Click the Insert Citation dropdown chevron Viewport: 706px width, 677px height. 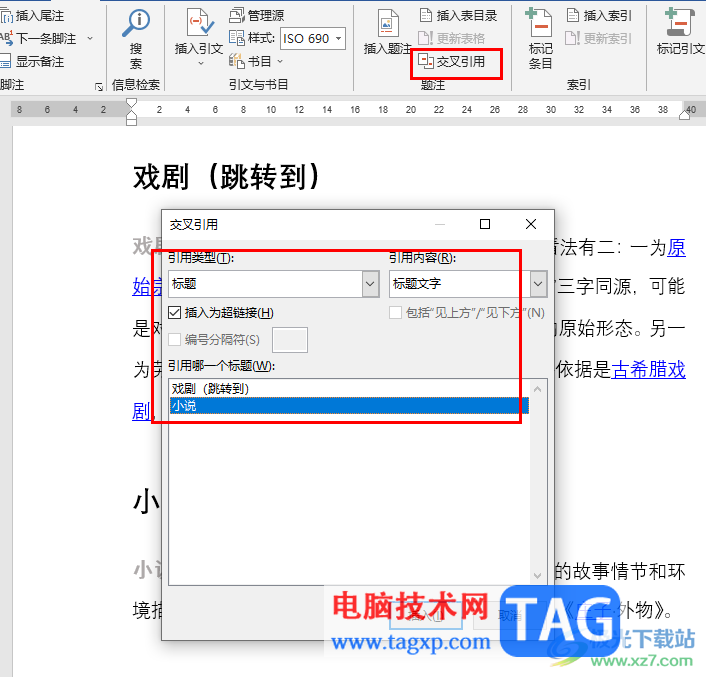pyautogui.click(x=201, y=63)
